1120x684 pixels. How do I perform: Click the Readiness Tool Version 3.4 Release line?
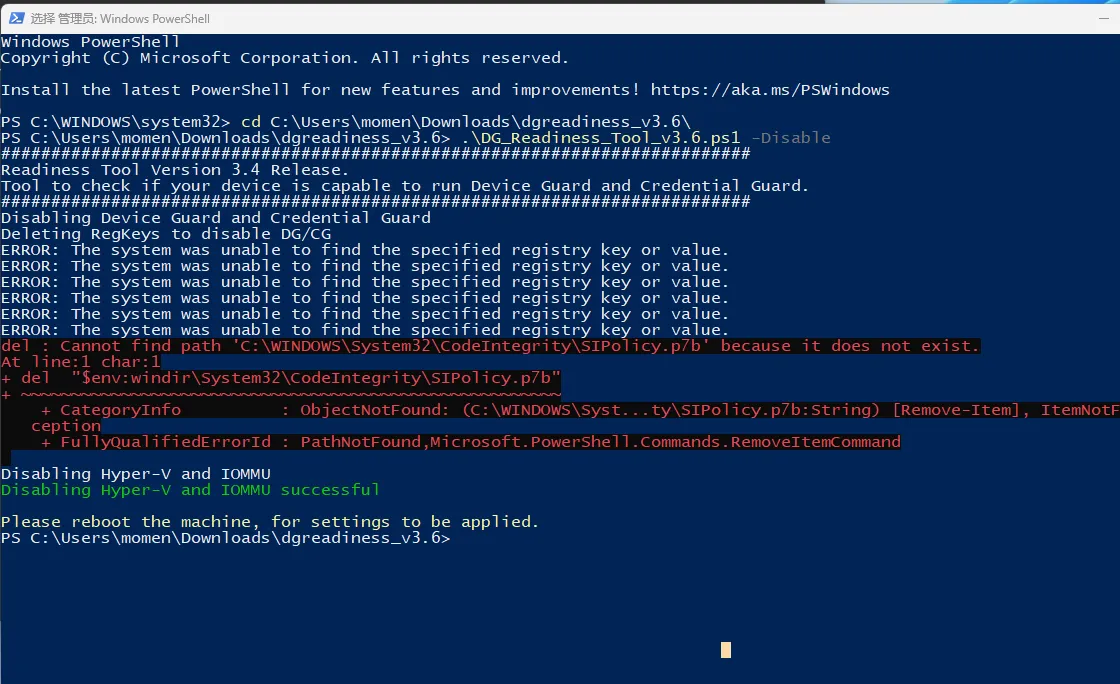tap(175, 170)
